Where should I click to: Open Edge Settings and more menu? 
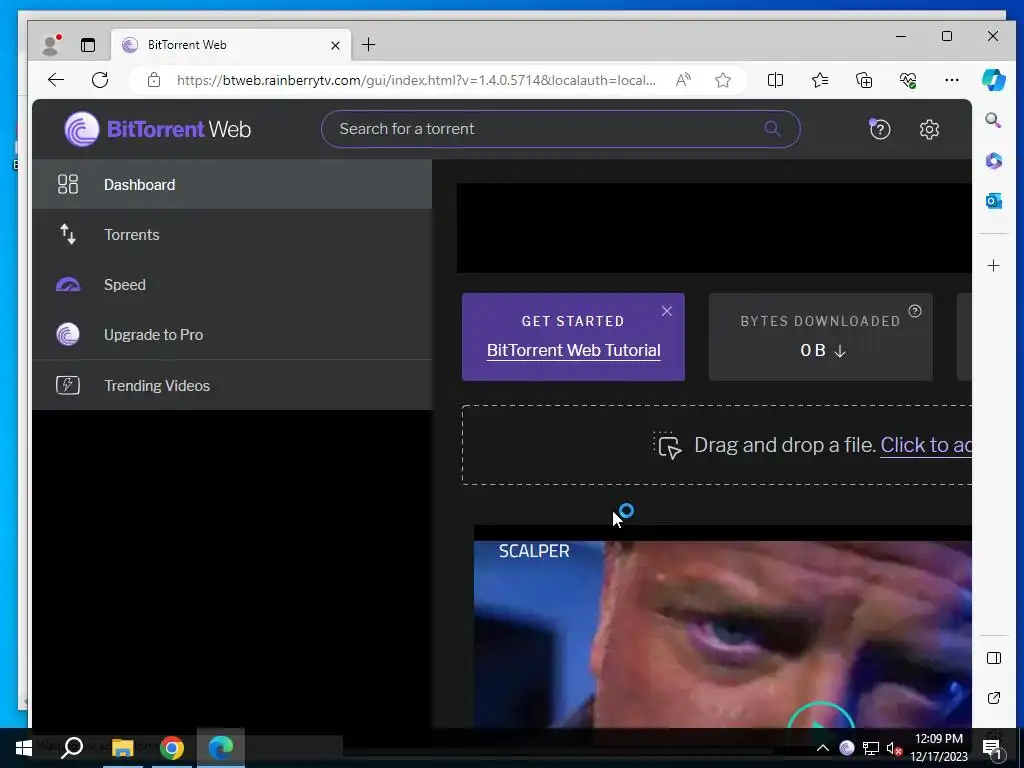point(952,80)
